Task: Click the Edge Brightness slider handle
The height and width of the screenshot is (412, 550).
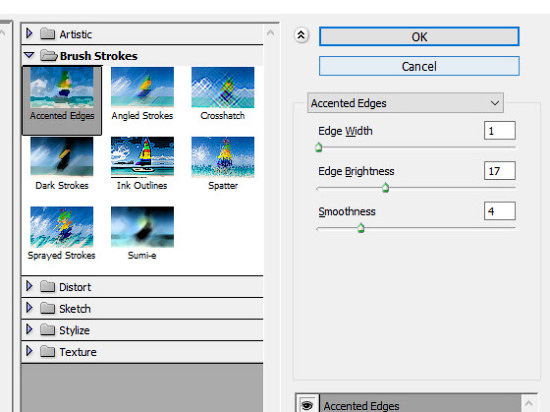Action: click(385, 188)
